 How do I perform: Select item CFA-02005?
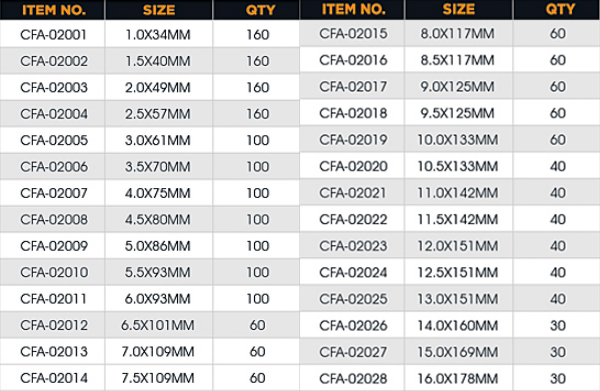click(54, 140)
